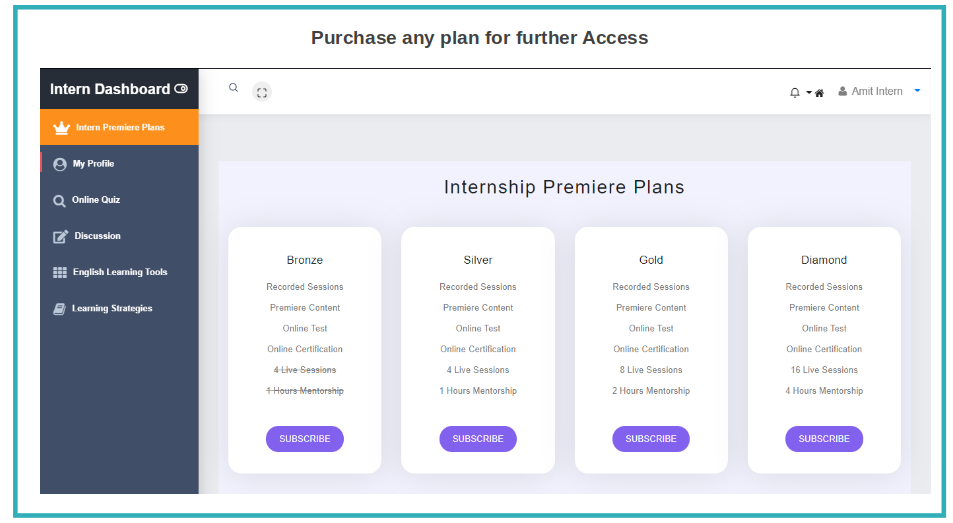This screenshot has height=523, width=953.
Task: Toggle fullscreen using the expand icon
Action: (x=261, y=92)
